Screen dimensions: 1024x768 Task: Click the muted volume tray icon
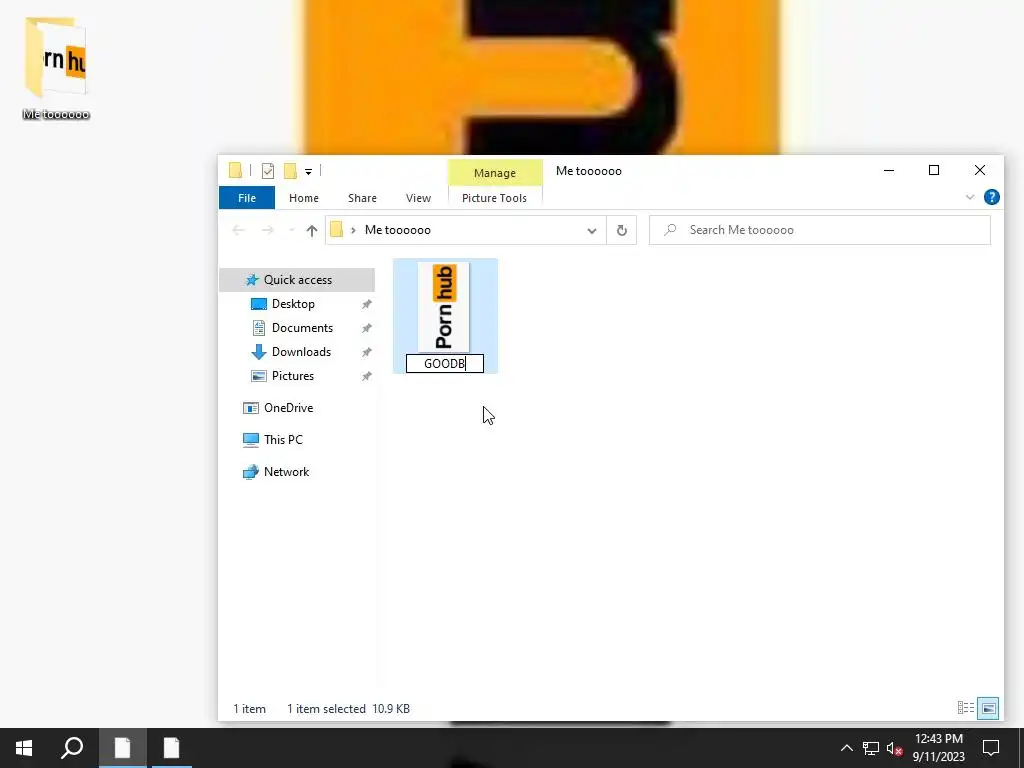(x=894, y=748)
